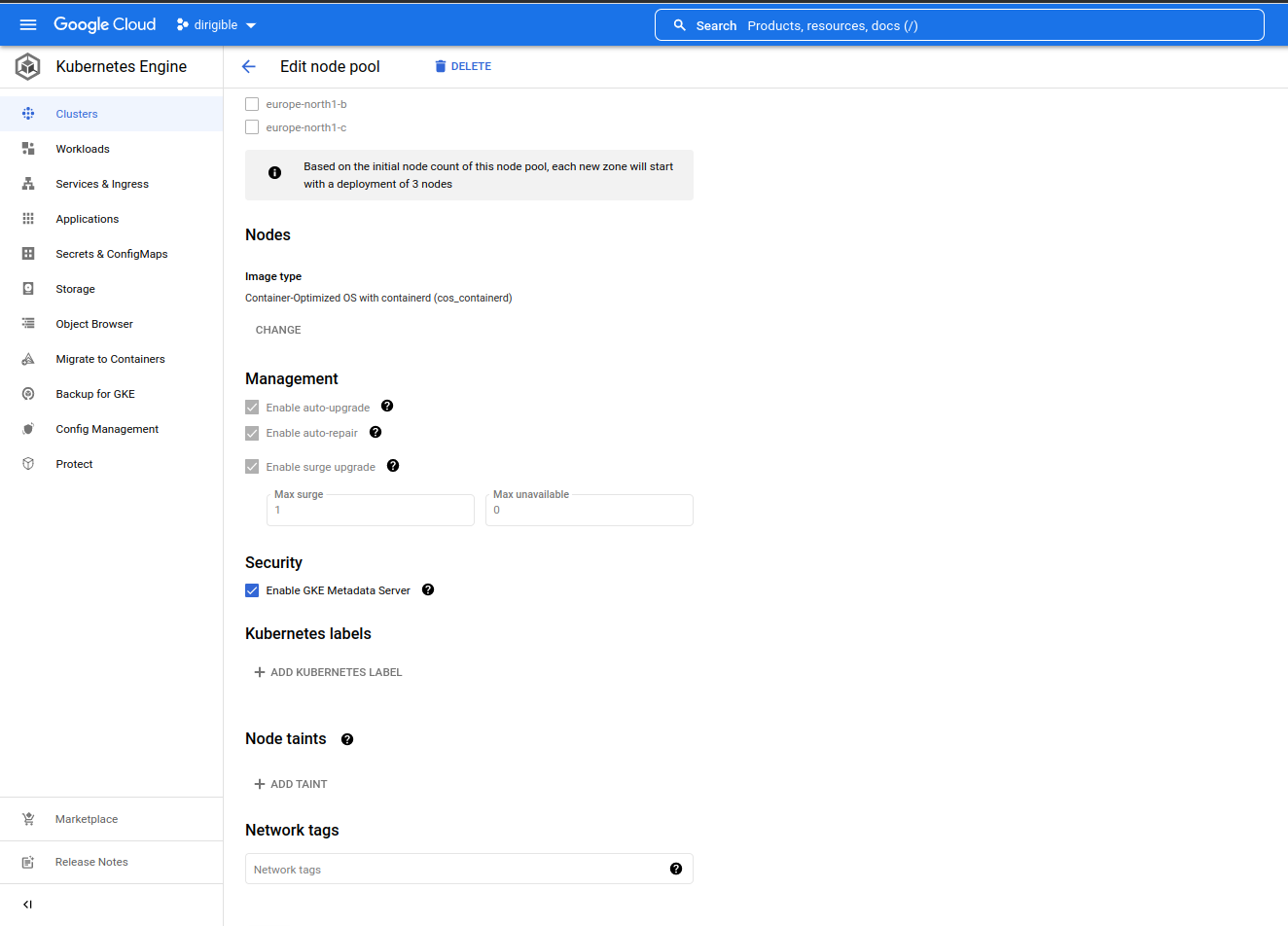Click the Protect shield icon
The image size is (1288, 926).
(28, 464)
